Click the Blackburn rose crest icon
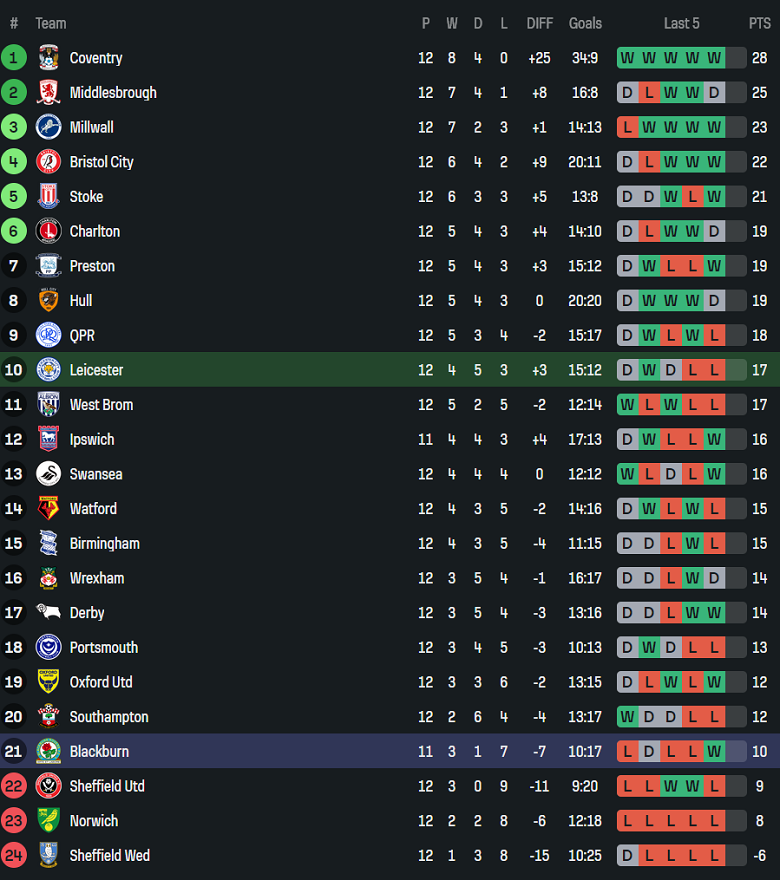Image resolution: width=780 pixels, height=880 pixels. point(48,752)
